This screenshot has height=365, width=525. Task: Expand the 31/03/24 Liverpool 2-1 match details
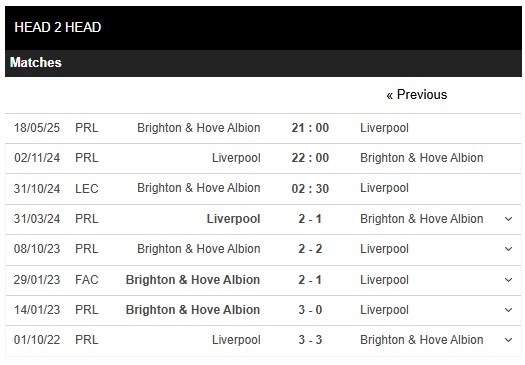508,219
